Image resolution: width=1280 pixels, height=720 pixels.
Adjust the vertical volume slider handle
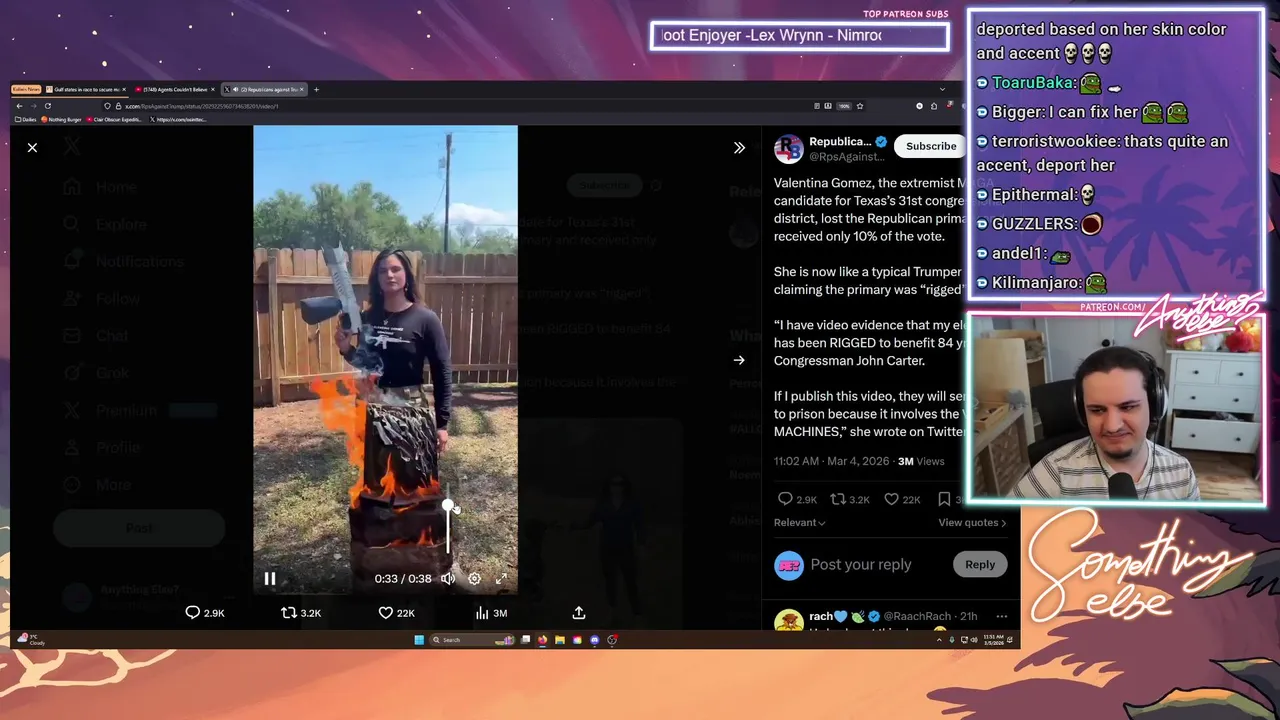coord(448,506)
